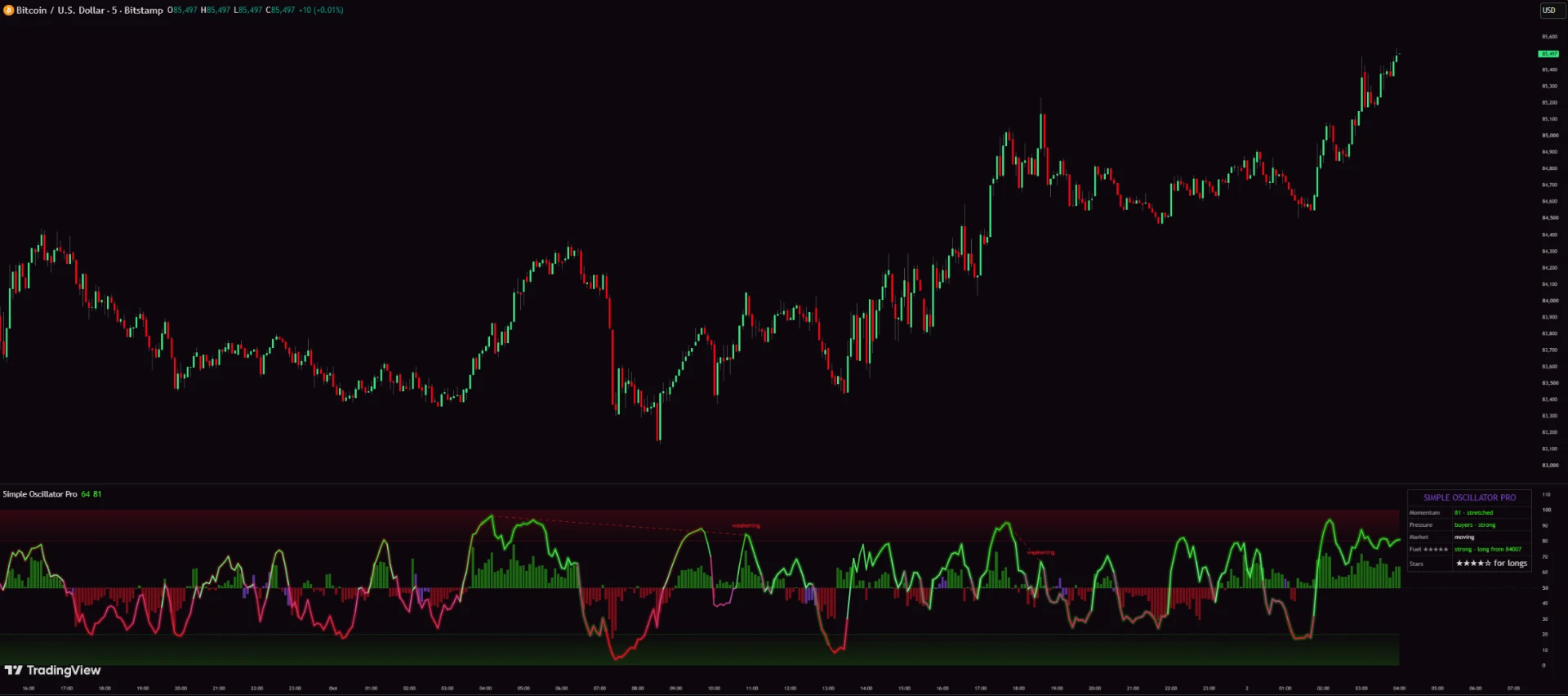Image resolution: width=1568 pixels, height=696 pixels.
Task: Click the Pressure row label
Action: click(x=1420, y=525)
